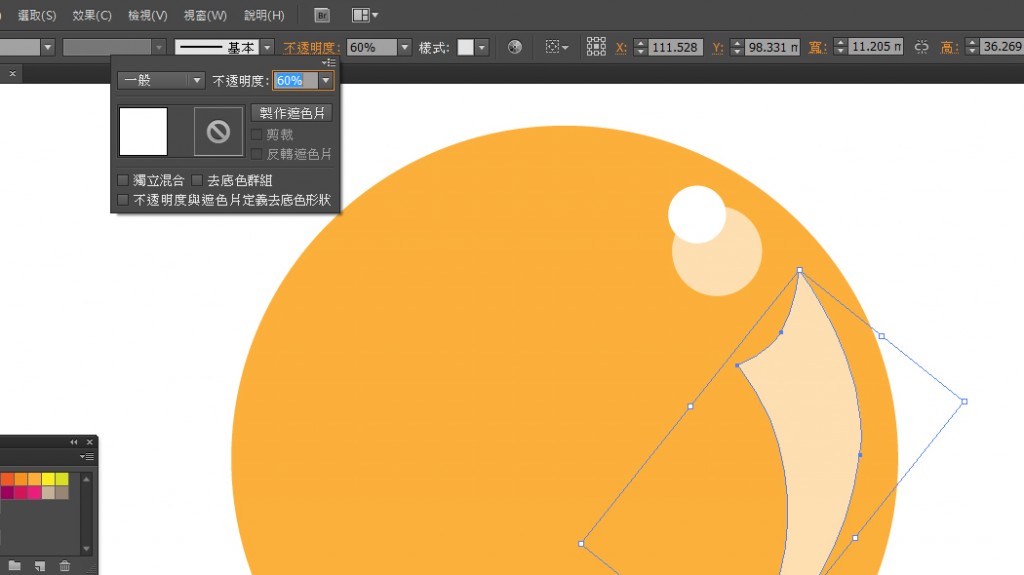Click the panel opacity field showing 60%
Screen dimensions: 1024x575
coord(296,80)
